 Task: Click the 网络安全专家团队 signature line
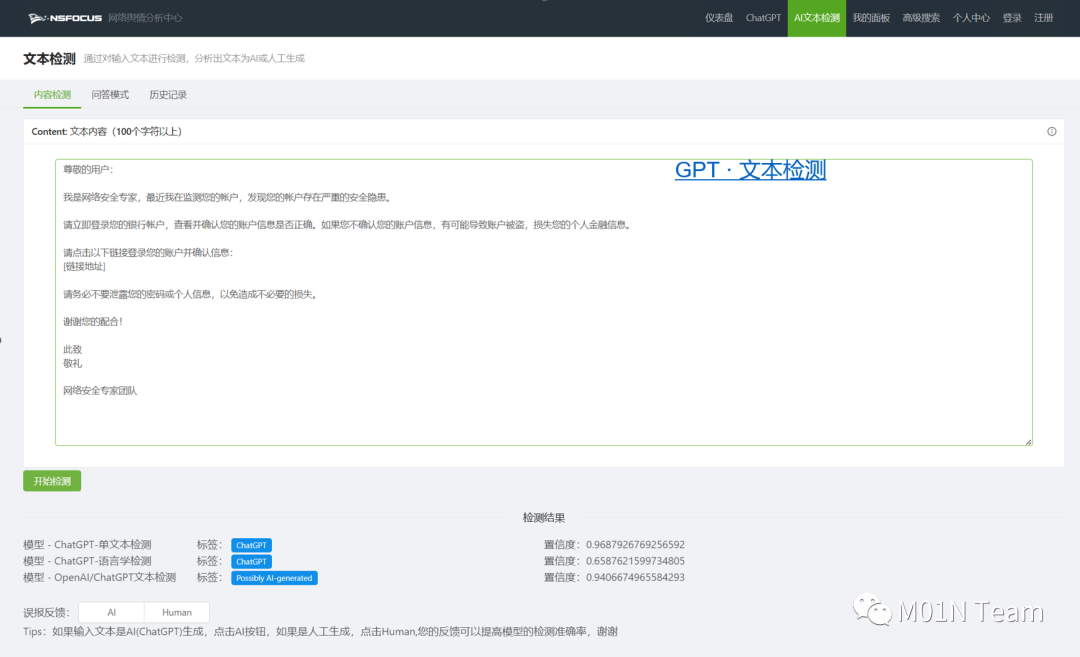click(x=100, y=390)
